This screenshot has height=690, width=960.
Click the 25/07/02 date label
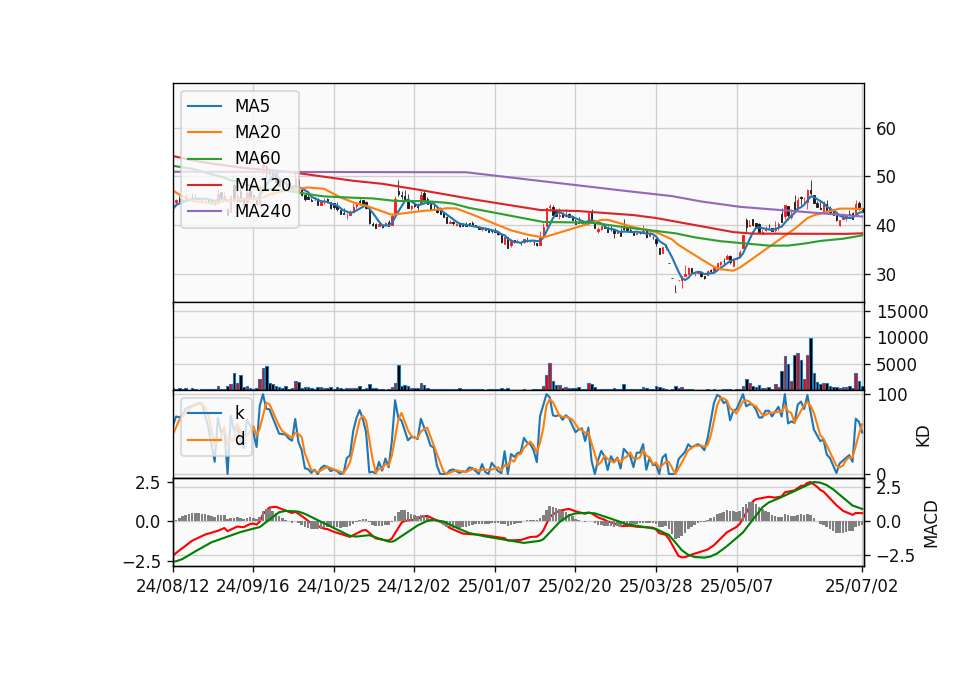(x=861, y=586)
